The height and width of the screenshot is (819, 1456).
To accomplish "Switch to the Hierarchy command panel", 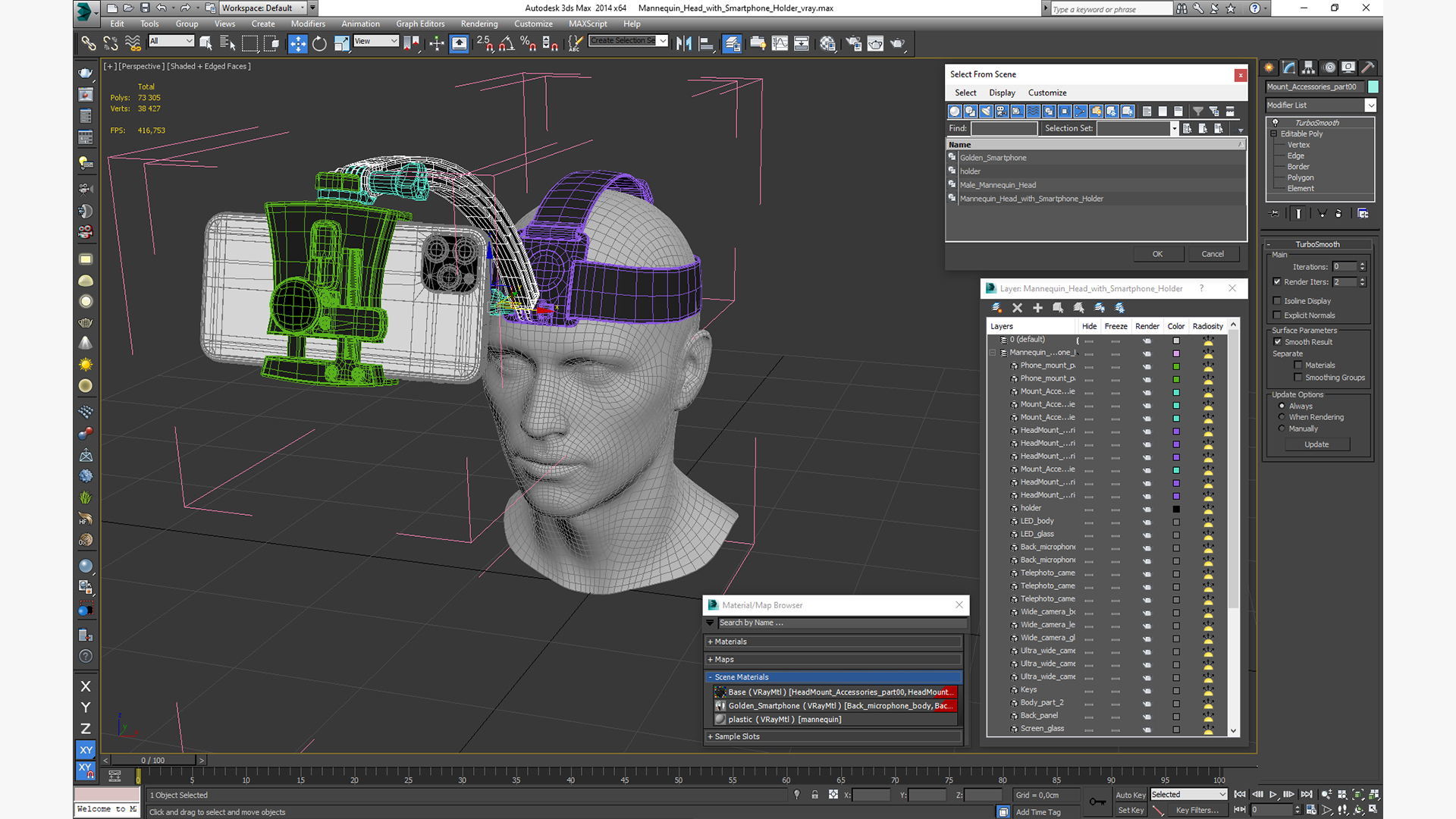I will (x=1309, y=67).
